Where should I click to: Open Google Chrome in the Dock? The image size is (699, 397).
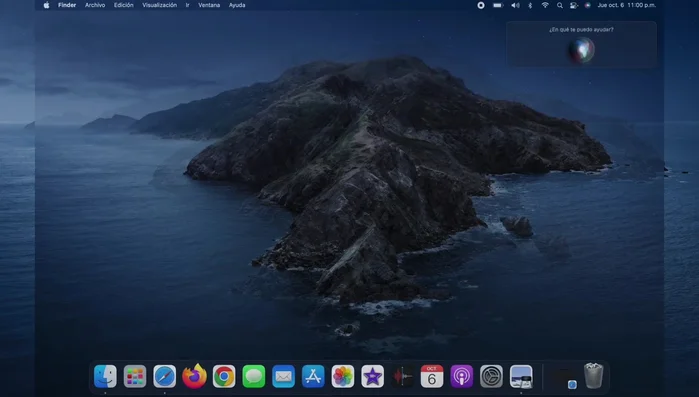(224, 377)
